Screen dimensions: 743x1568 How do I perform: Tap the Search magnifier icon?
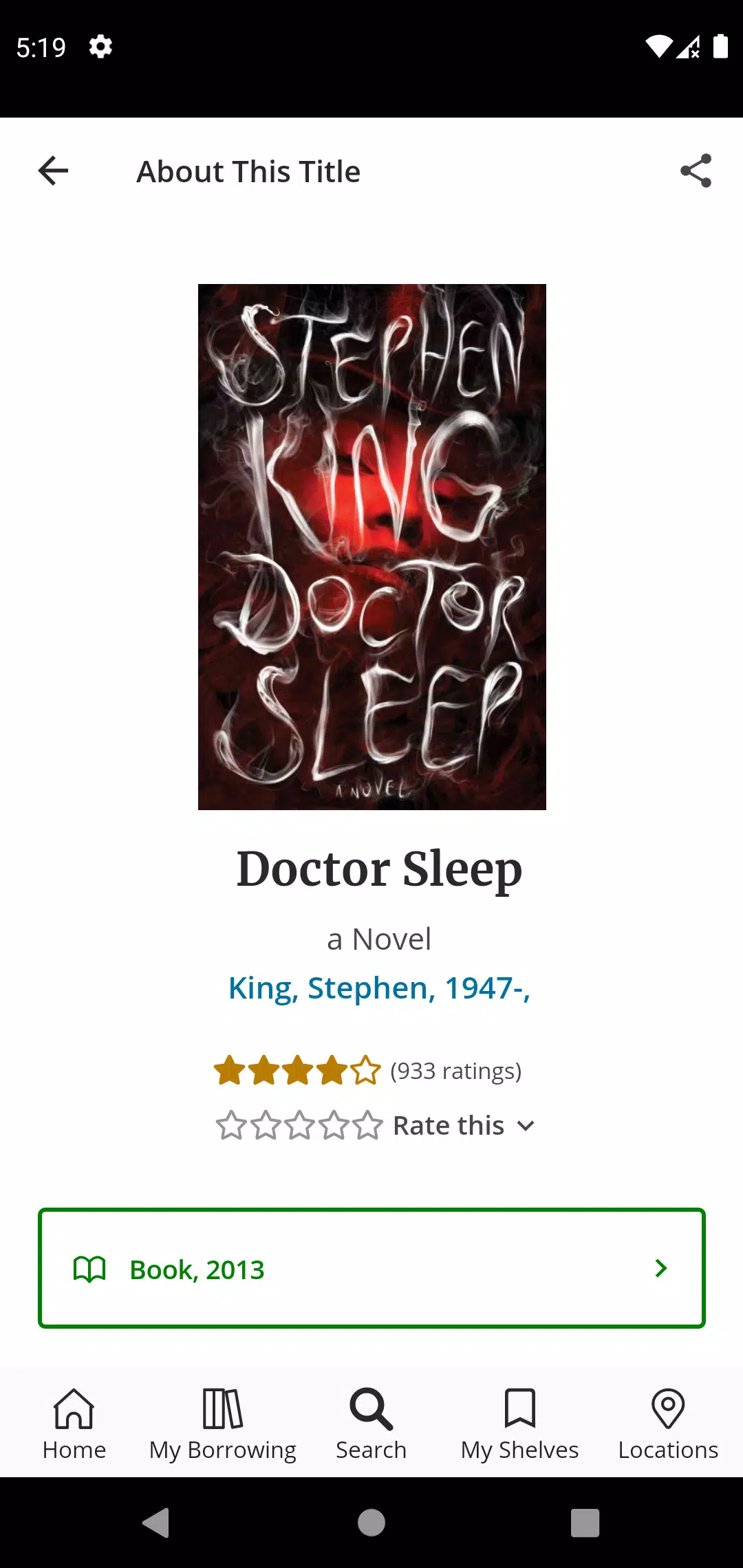coord(371,1408)
